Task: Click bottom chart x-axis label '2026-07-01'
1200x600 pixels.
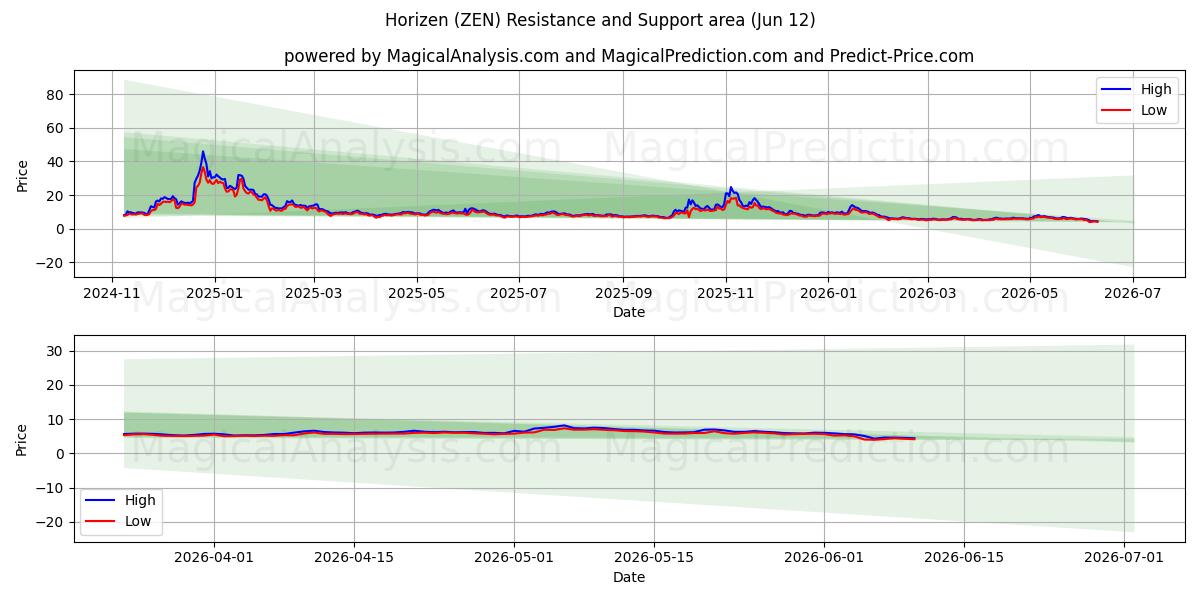Action: click(x=1124, y=559)
